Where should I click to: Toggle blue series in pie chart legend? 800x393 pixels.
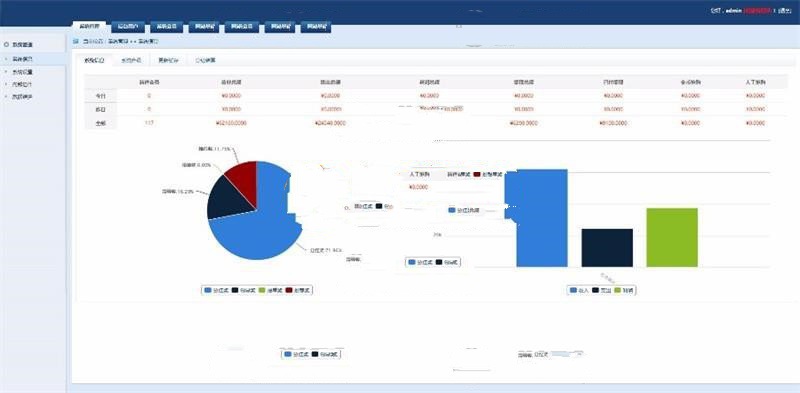click(216, 290)
